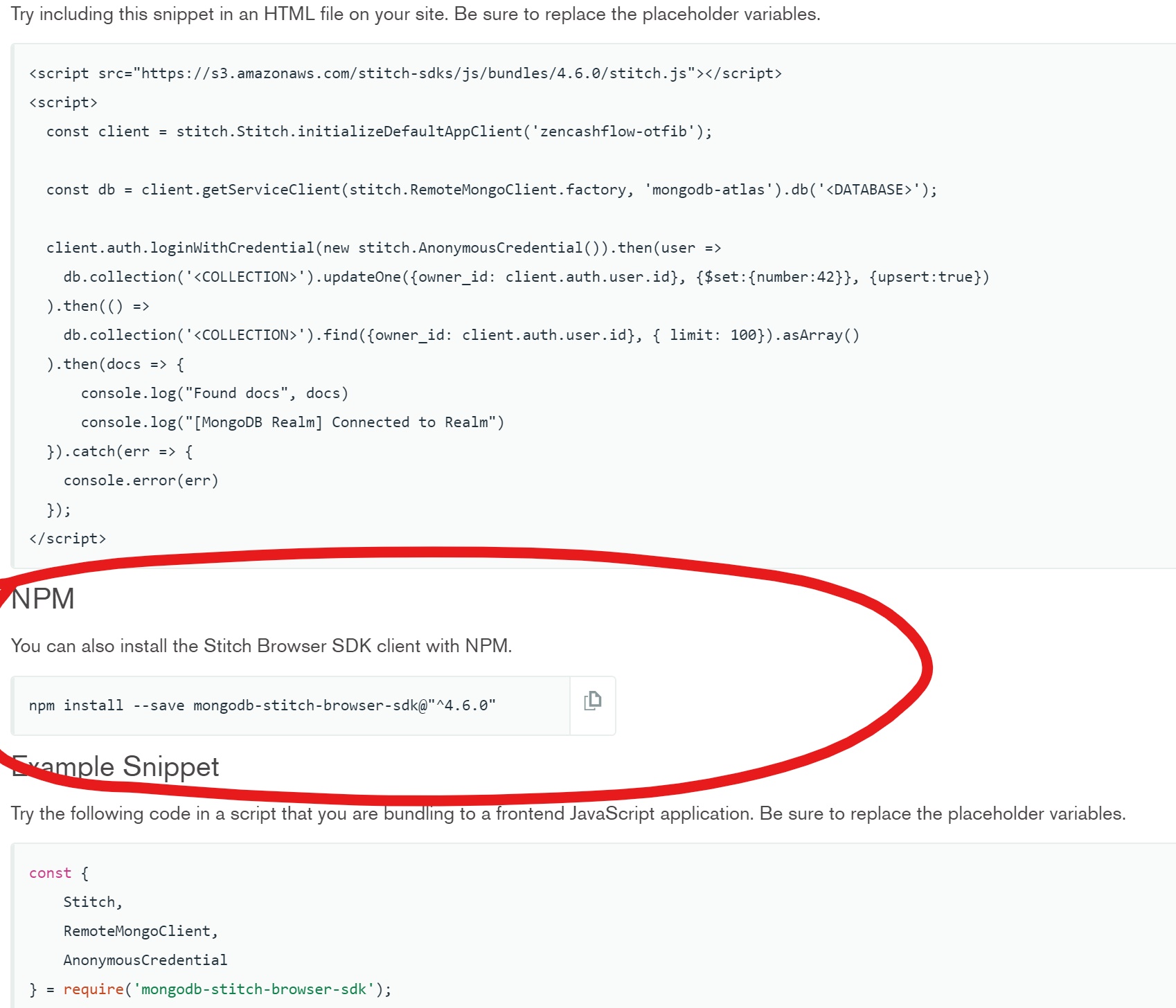The width and height of the screenshot is (1176, 1008).
Task: Click the stitch.js script src URL line
Action: [405, 73]
